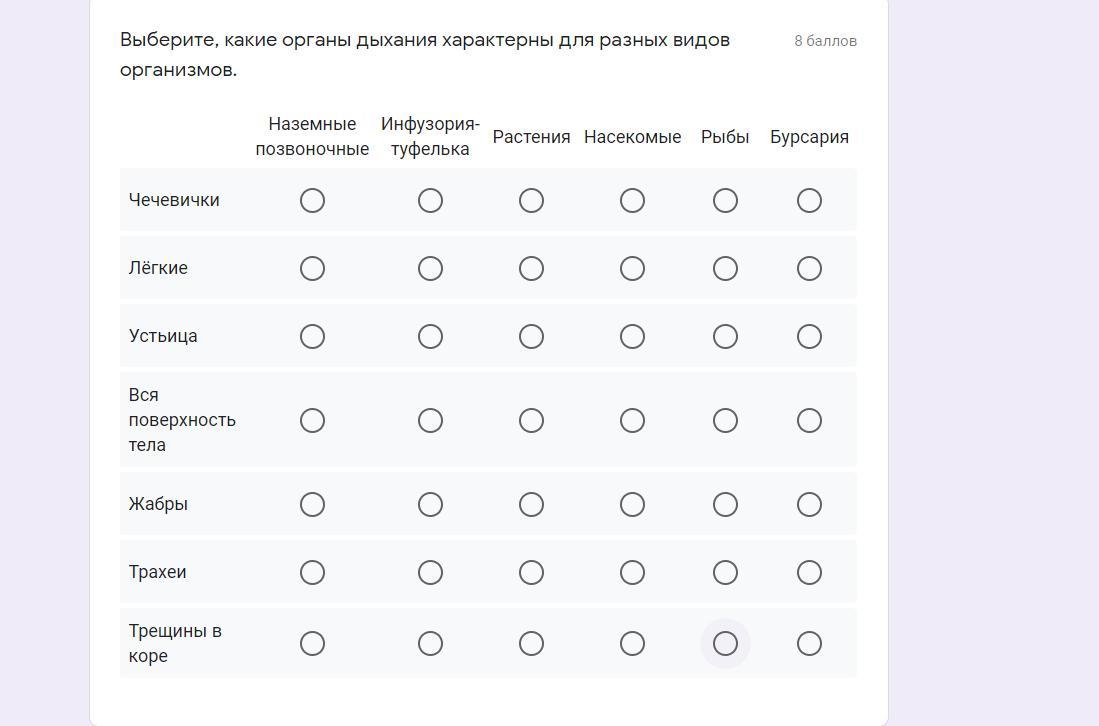Viewport: 1099px width, 726px height.
Task: Select Трещины в коре for Рыбы
Action: coord(725,644)
